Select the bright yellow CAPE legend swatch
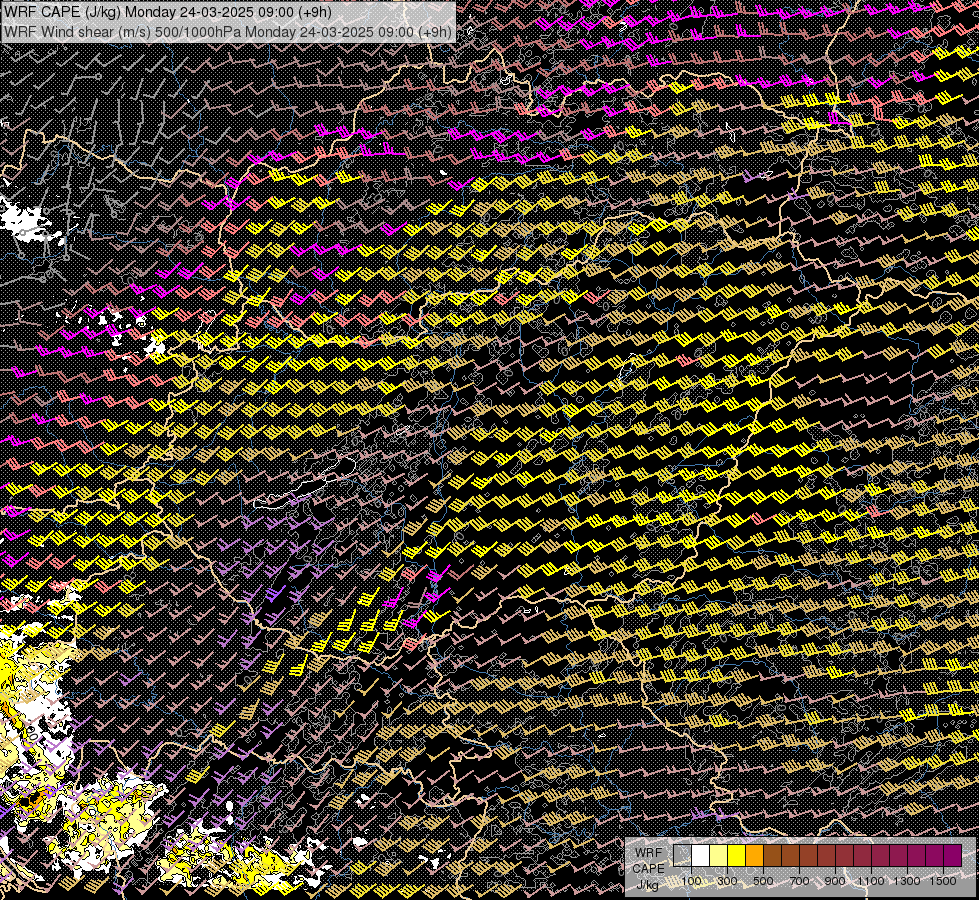The image size is (979, 900). (737, 856)
